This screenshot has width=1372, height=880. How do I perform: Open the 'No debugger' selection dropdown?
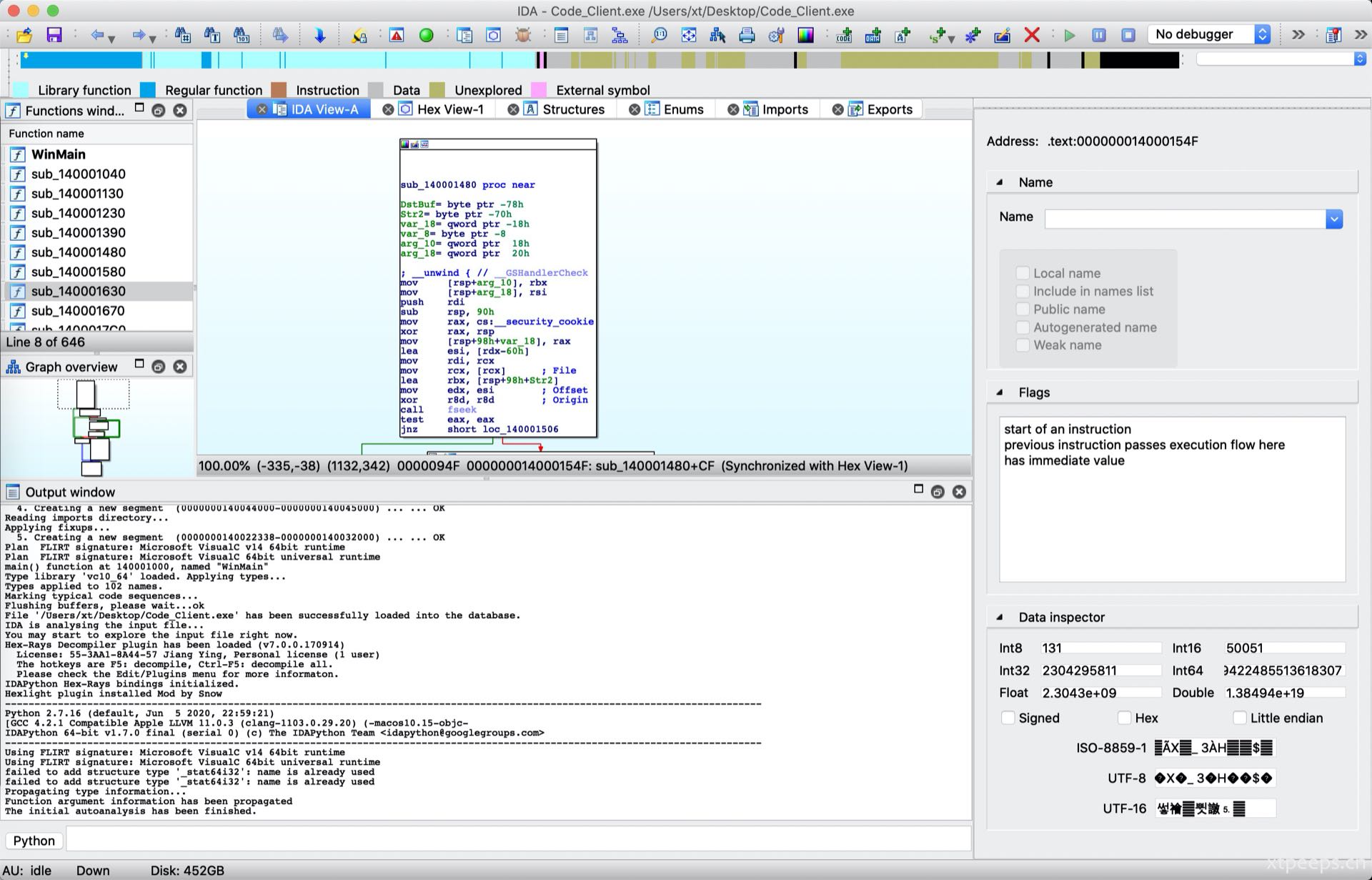[1209, 34]
